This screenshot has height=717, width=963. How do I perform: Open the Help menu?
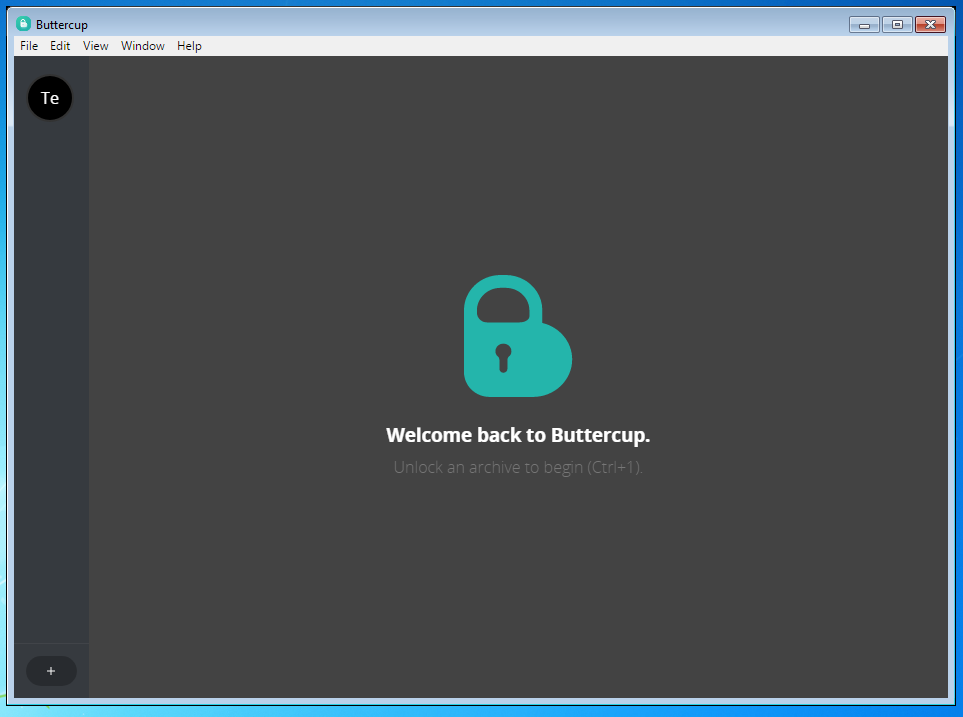(x=189, y=46)
